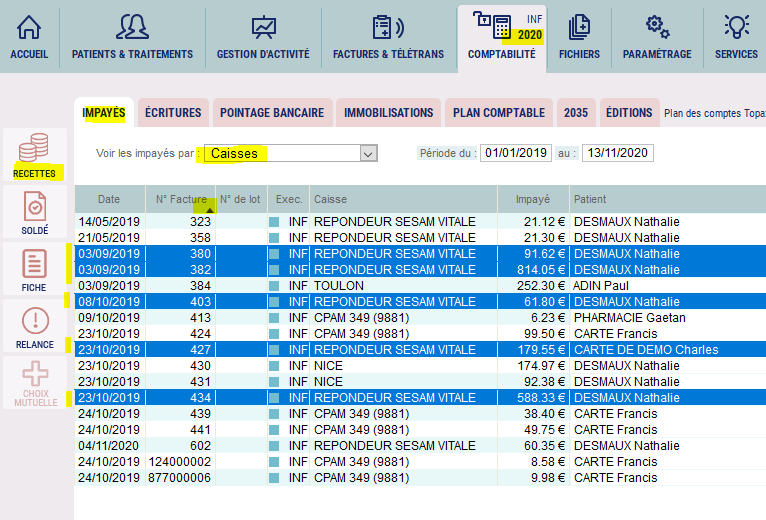Click date 14/05/2019 cell
This screenshot has height=520, width=766.
tap(109, 222)
